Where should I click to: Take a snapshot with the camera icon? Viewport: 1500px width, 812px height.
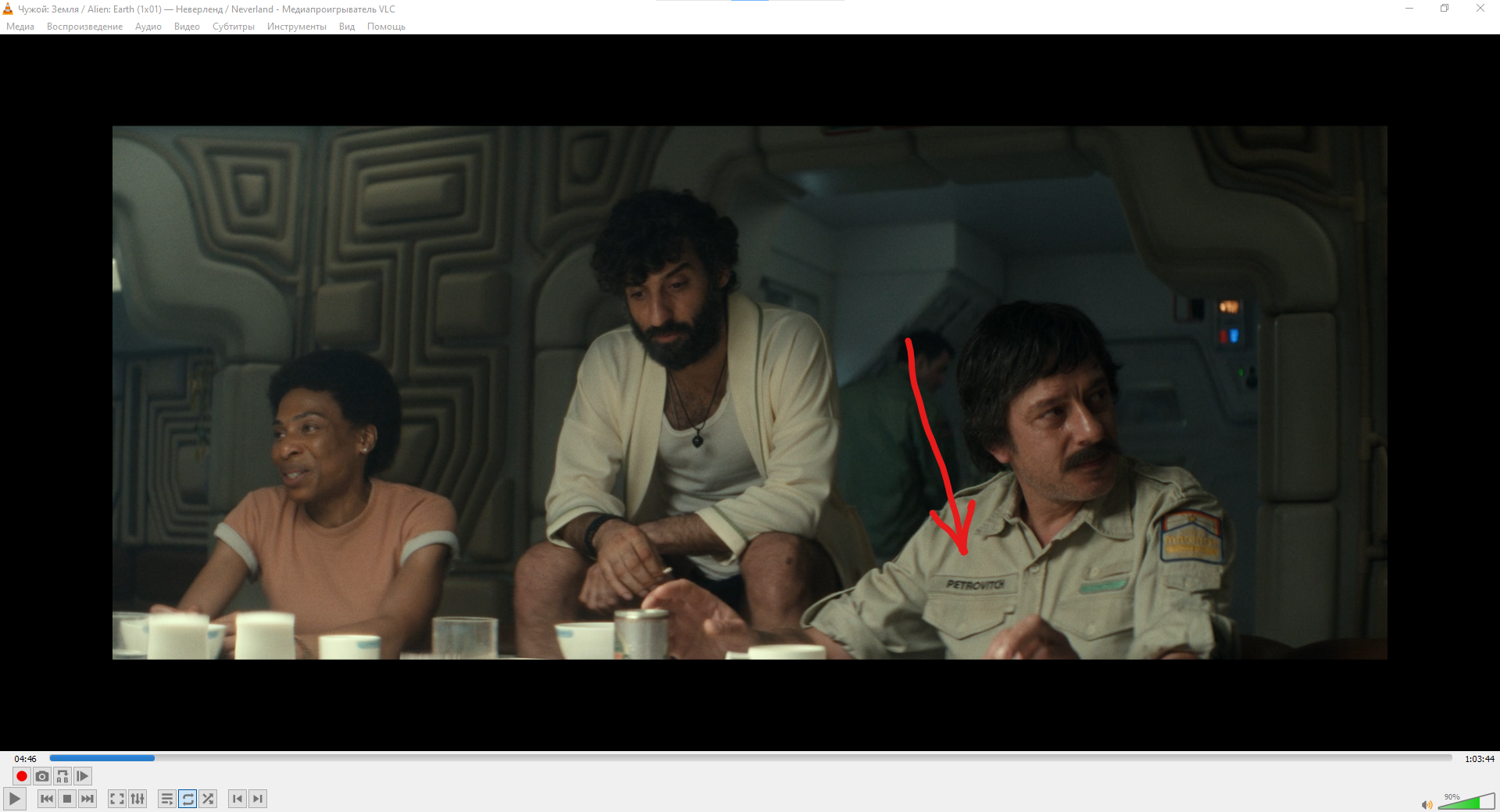(x=42, y=776)
